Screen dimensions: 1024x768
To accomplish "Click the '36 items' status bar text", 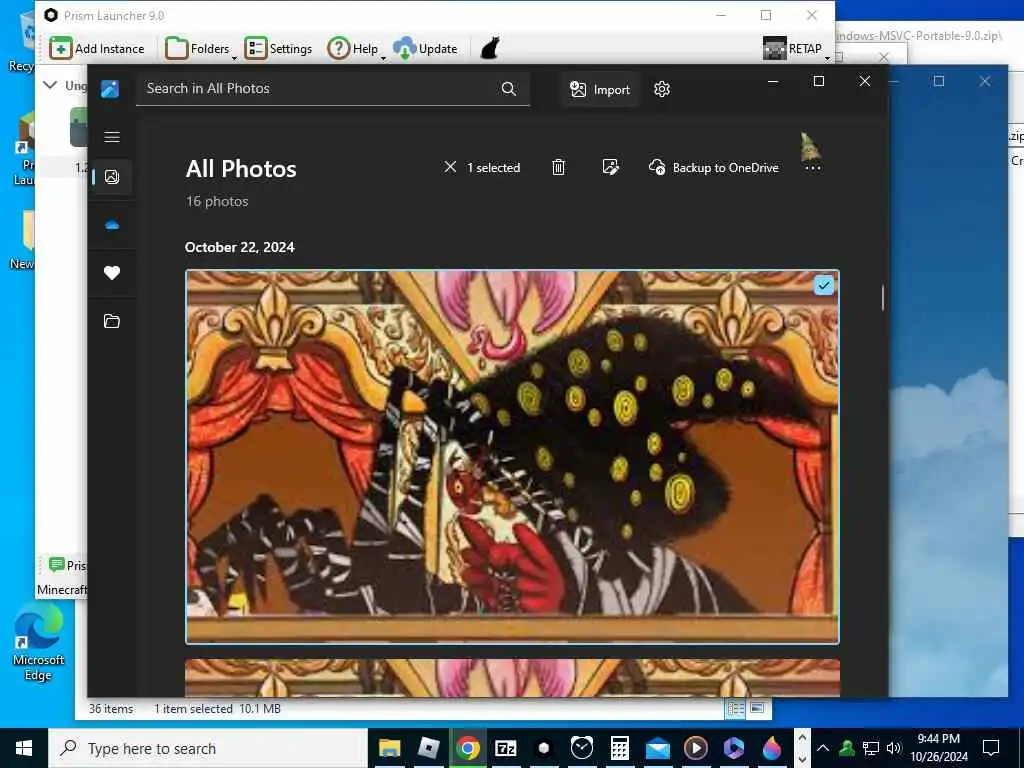I will coord(111,709).
